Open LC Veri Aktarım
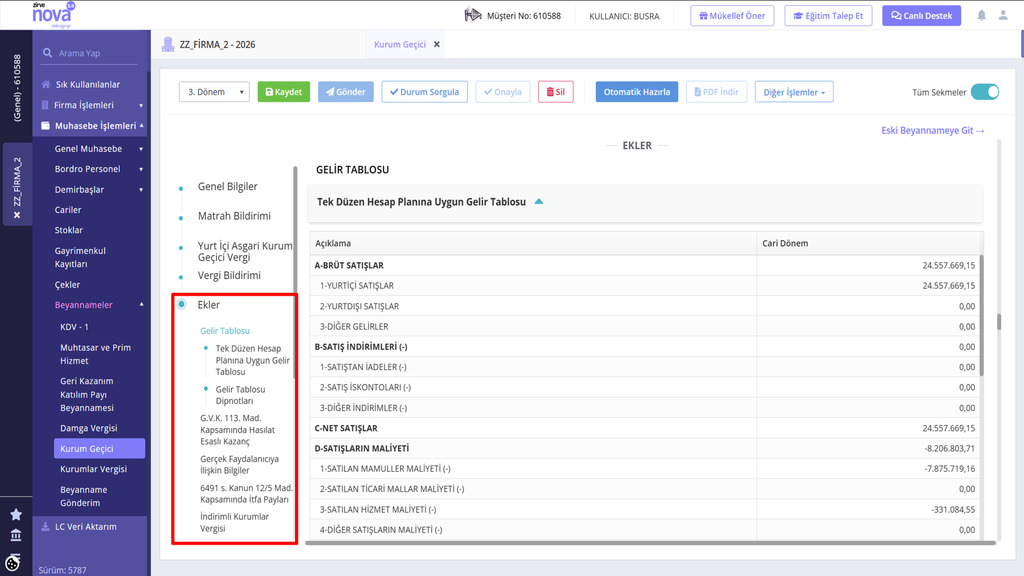 coord(86,526)
